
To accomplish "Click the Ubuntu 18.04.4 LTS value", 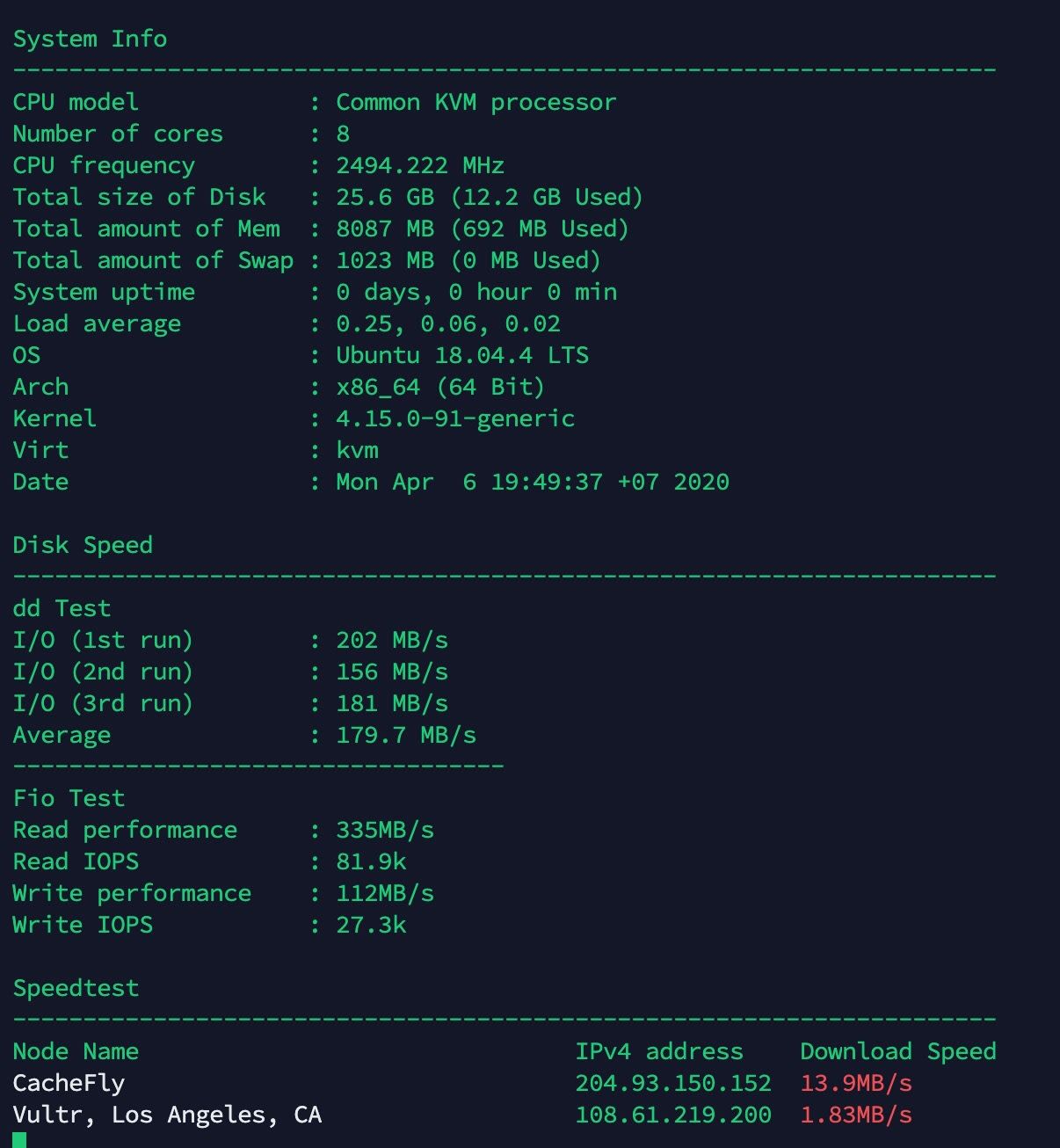I will 462,355.
